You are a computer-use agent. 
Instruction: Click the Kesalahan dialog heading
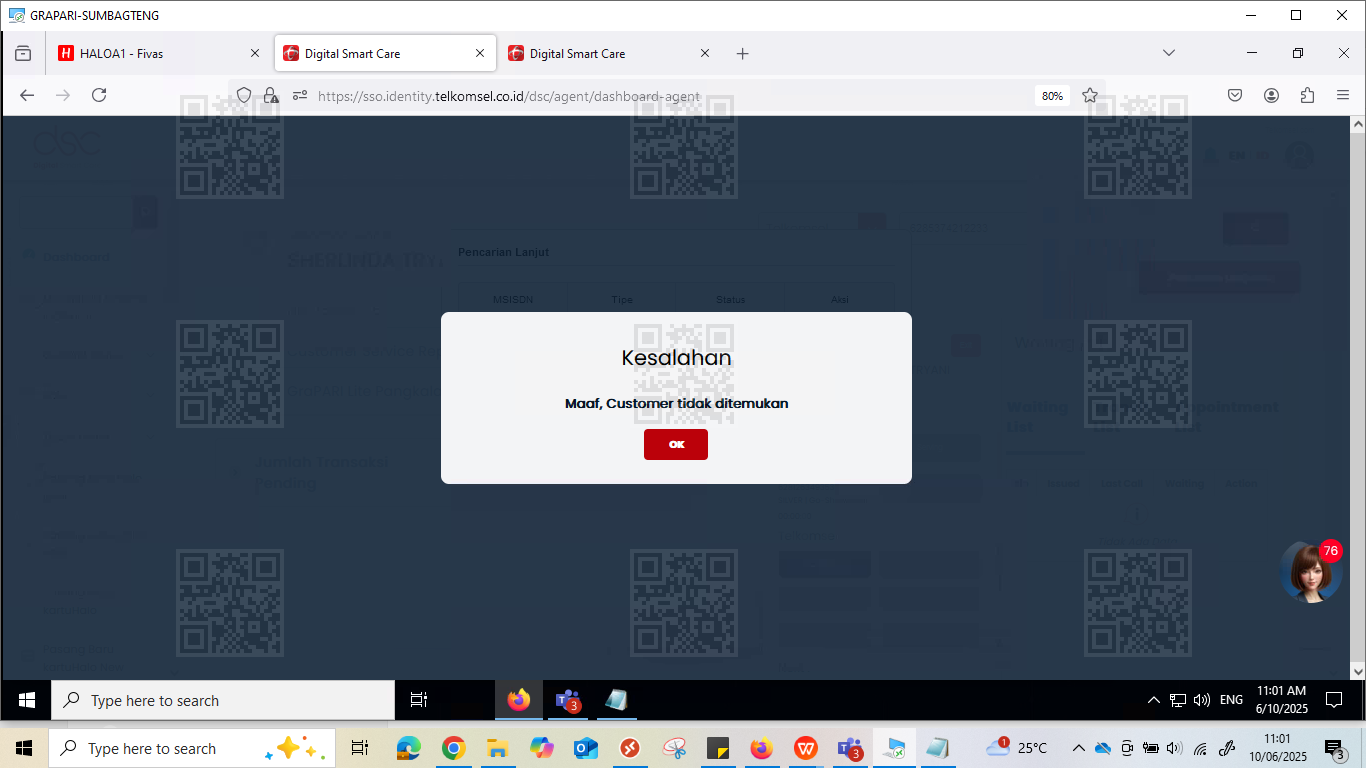[x=676, y=357]
